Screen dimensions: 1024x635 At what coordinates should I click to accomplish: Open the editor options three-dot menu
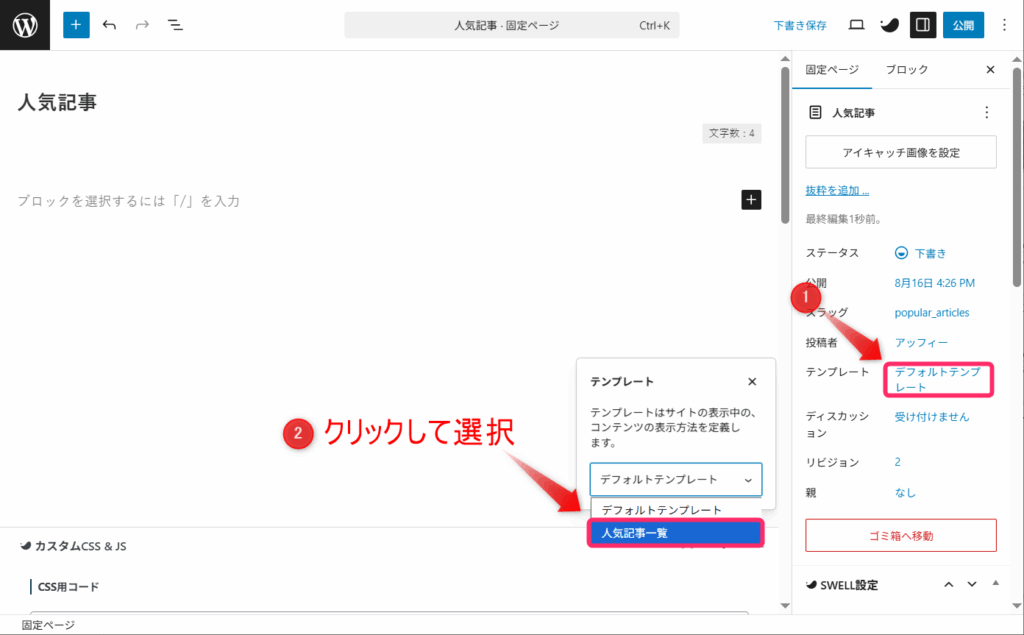click(1004, 25)
